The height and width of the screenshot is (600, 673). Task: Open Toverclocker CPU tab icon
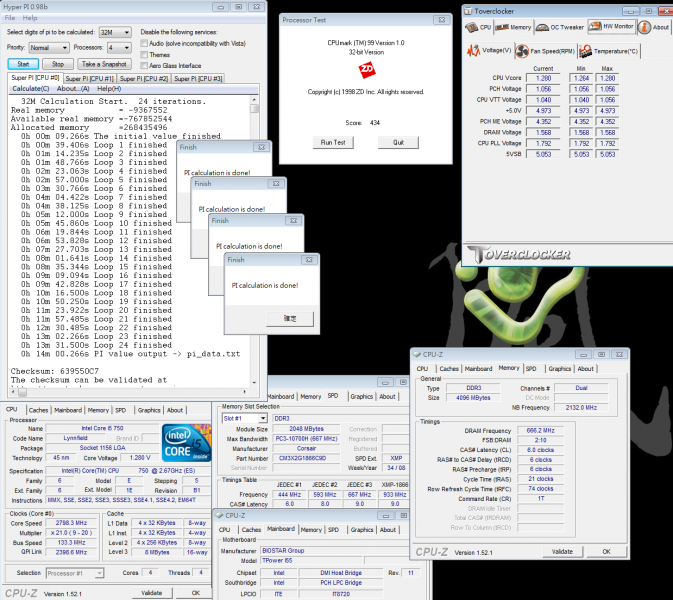(x=471, y=27)
